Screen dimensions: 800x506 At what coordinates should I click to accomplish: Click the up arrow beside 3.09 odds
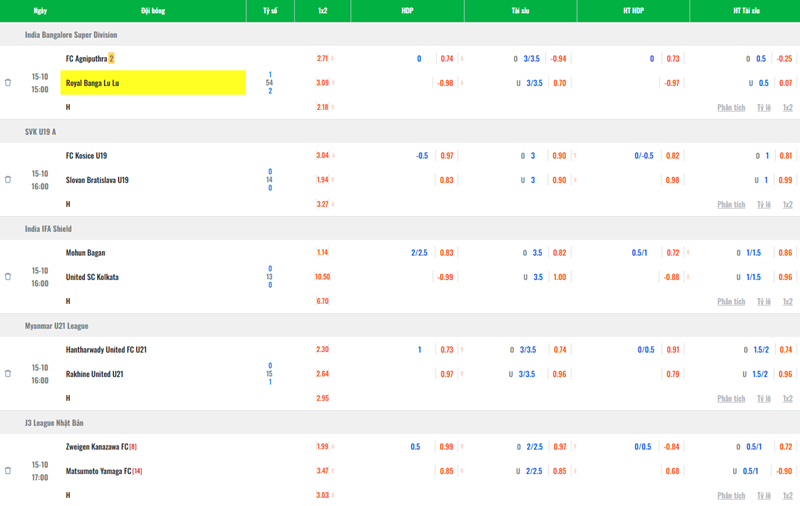point(333,83)
